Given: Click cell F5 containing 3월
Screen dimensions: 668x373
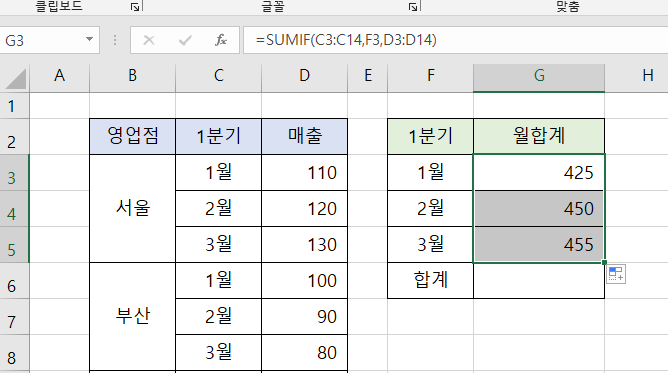Looking at the screenshot, I should click(x=431, y=244).
